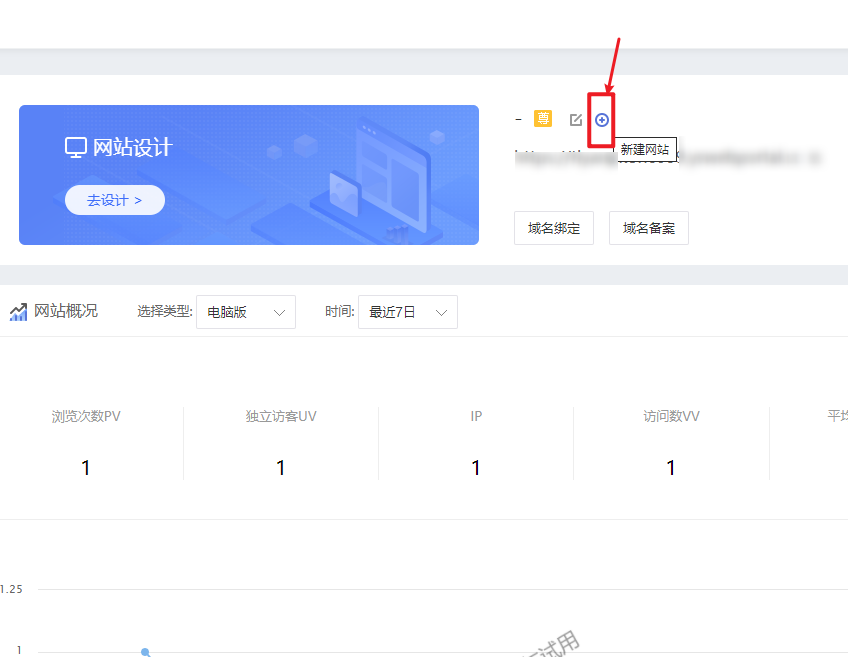Click the 域名绑定 button

554,228
